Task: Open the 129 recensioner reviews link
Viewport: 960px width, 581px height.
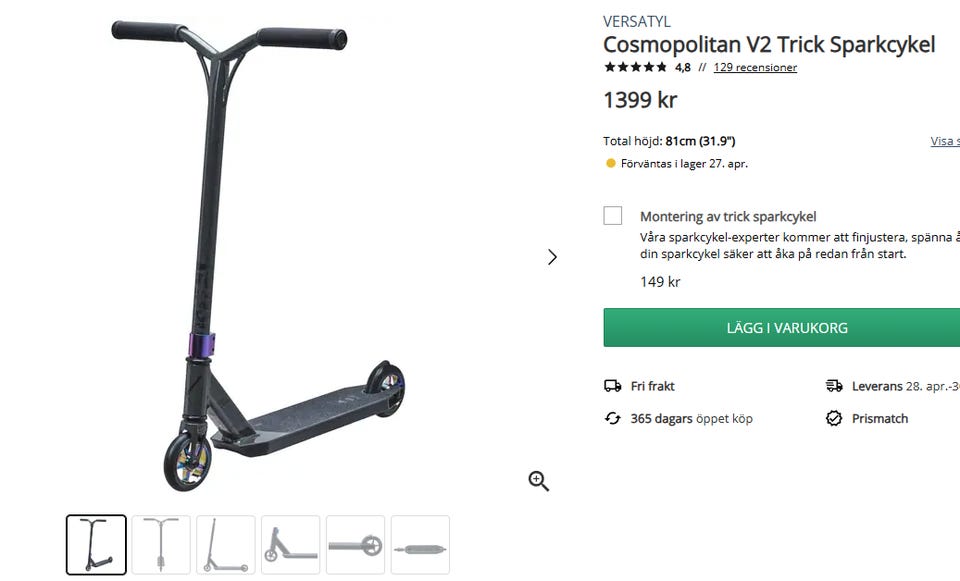Action: pyautogui.click(x=756, y=67)
